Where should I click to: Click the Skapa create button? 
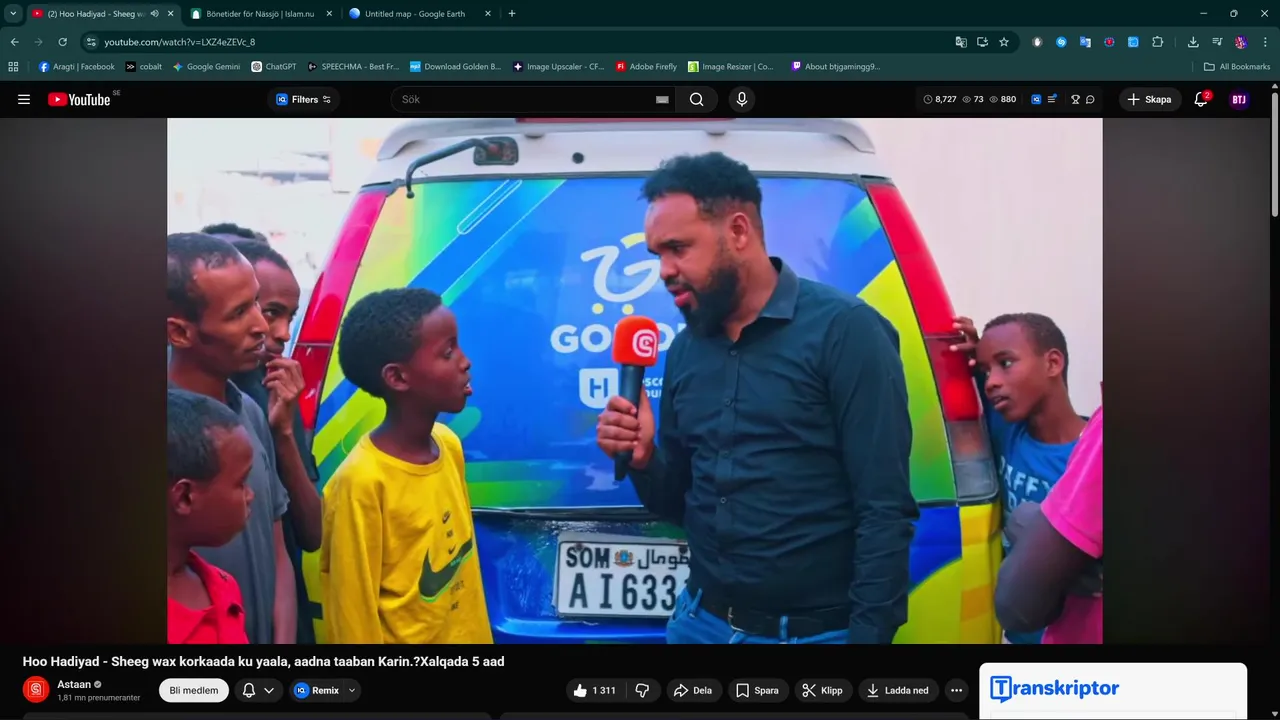1150,99
